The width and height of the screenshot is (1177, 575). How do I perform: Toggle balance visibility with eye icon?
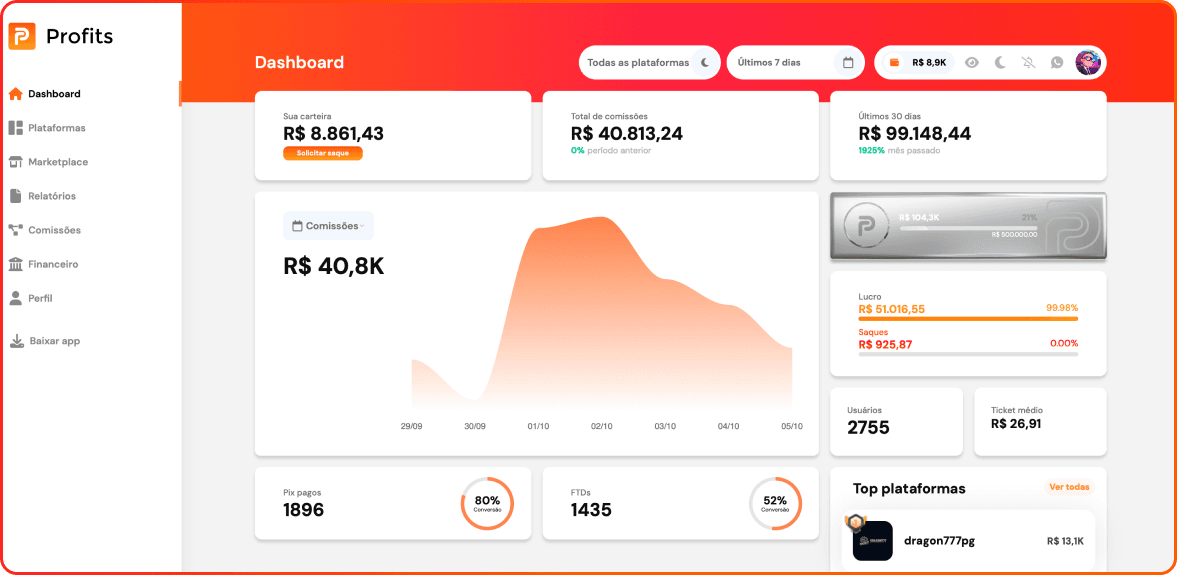[x=971, y=62]
